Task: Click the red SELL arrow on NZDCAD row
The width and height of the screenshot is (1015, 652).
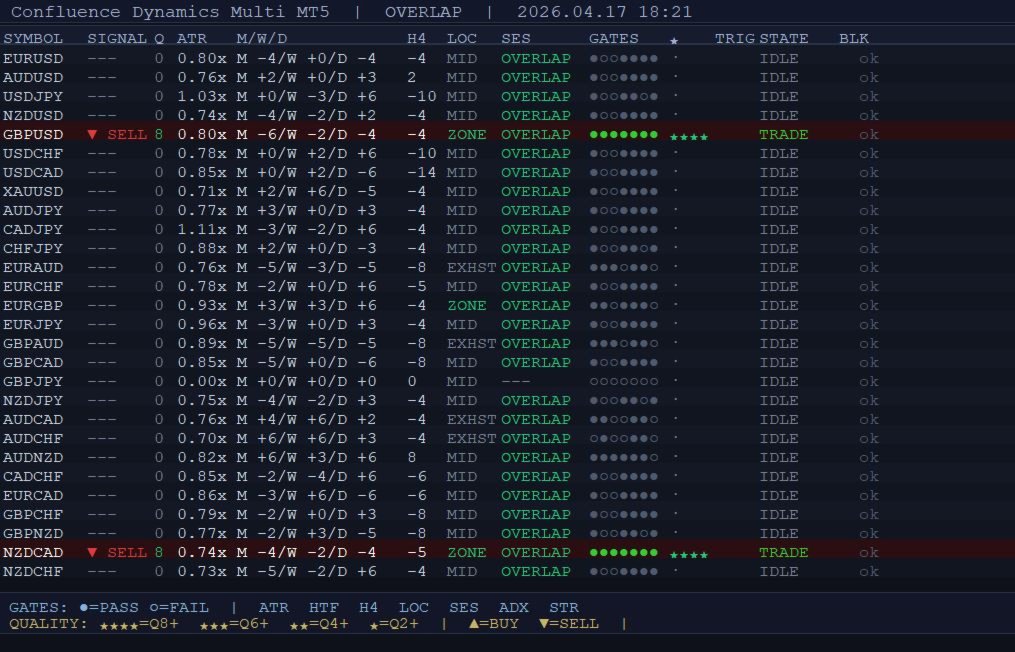Action: pos(93,553)
